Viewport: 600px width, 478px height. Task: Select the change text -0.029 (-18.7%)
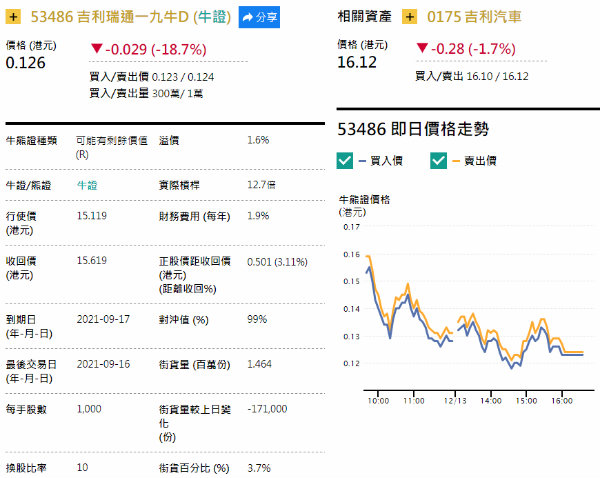(x=156, y=49)
